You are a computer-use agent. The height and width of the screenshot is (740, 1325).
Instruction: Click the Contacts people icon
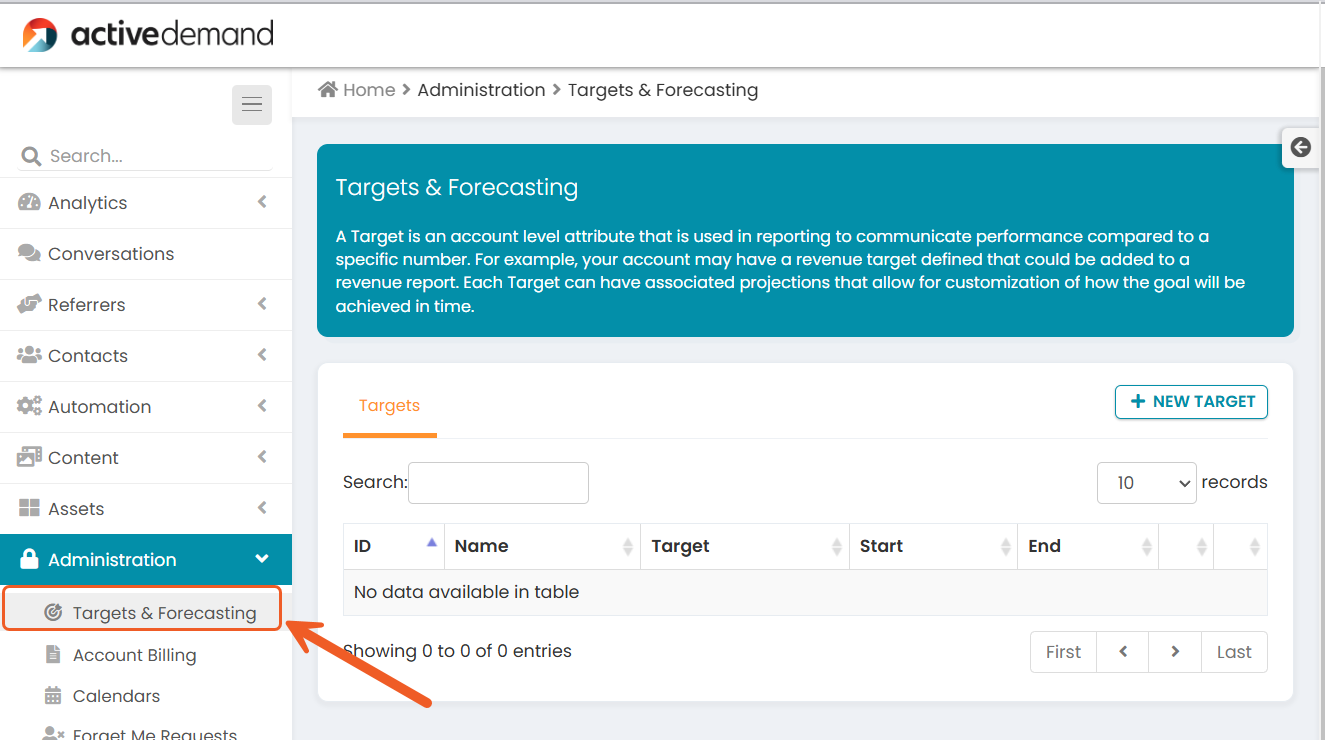[x=29, y=355]
